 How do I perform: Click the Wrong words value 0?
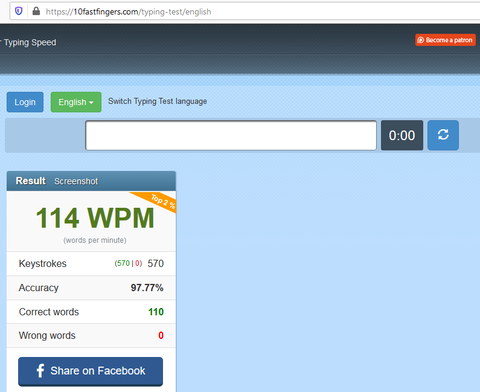click(x=161, y=335)
